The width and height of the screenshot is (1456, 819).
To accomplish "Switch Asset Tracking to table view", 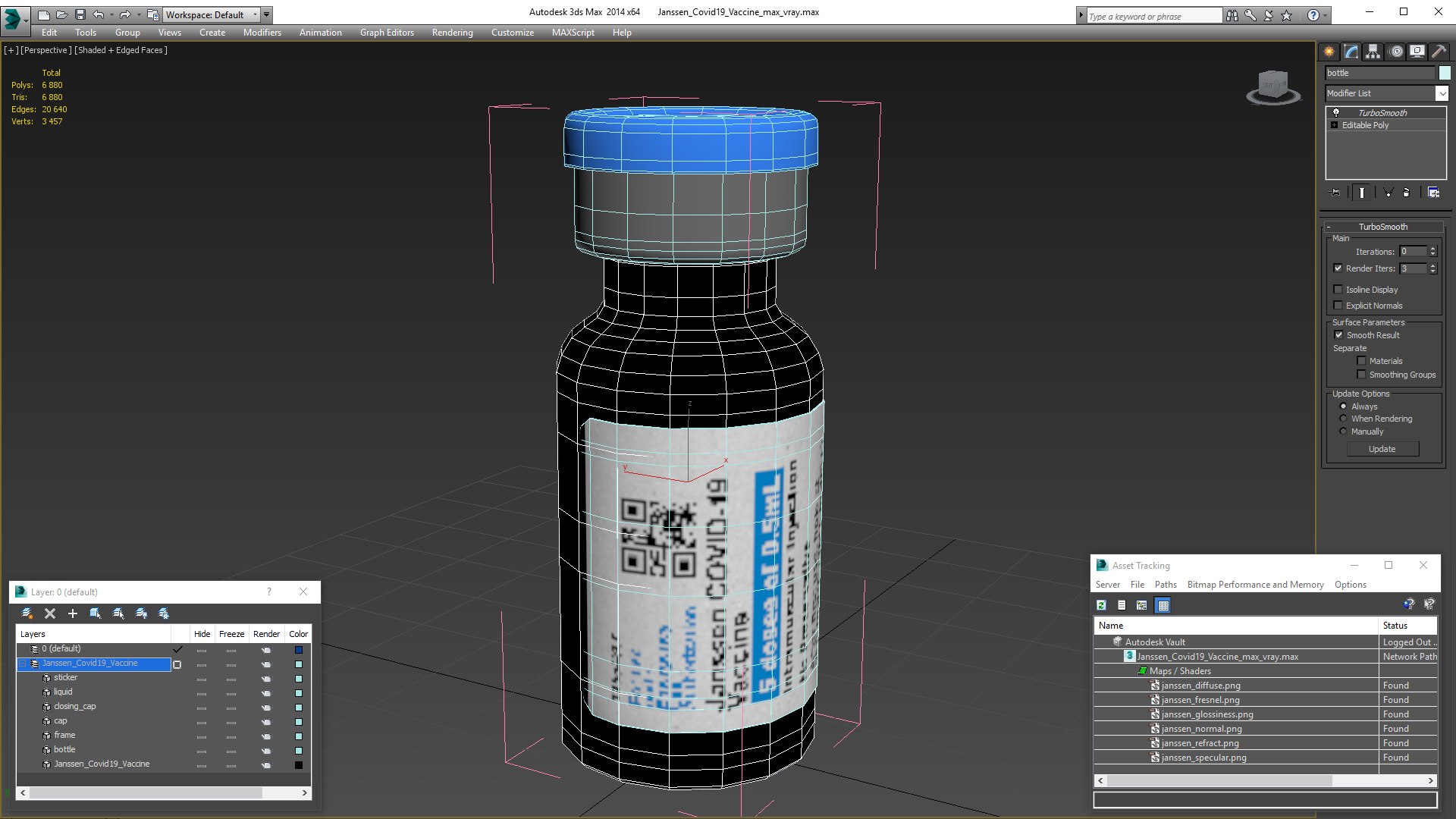I will point(1163,605).
